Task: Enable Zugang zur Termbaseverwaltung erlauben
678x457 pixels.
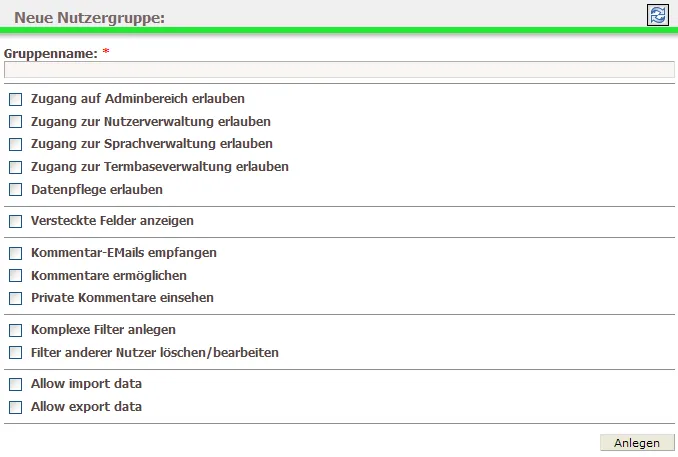Action: (16, 167)
